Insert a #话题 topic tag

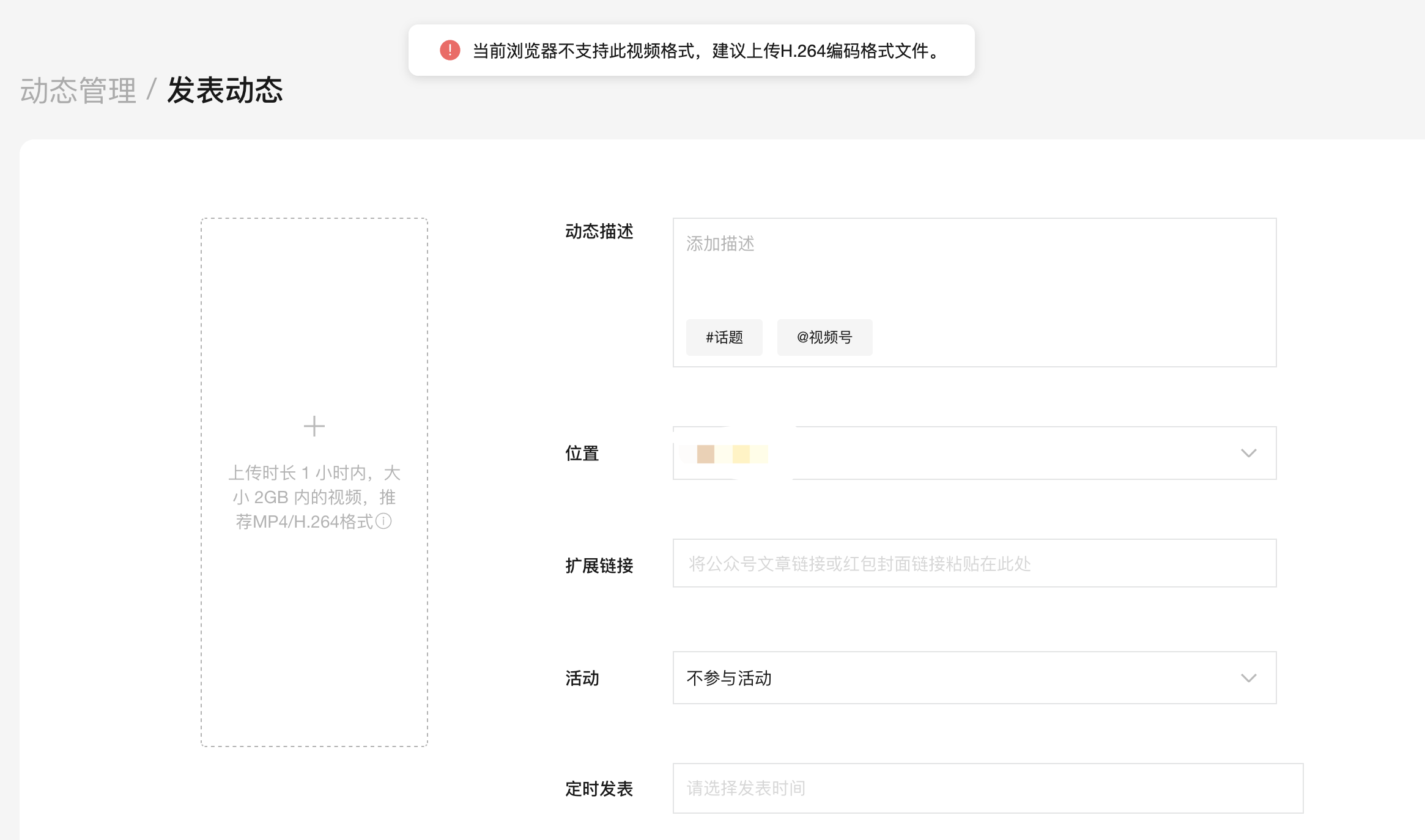pyautogui.click(x=724, y=337)
